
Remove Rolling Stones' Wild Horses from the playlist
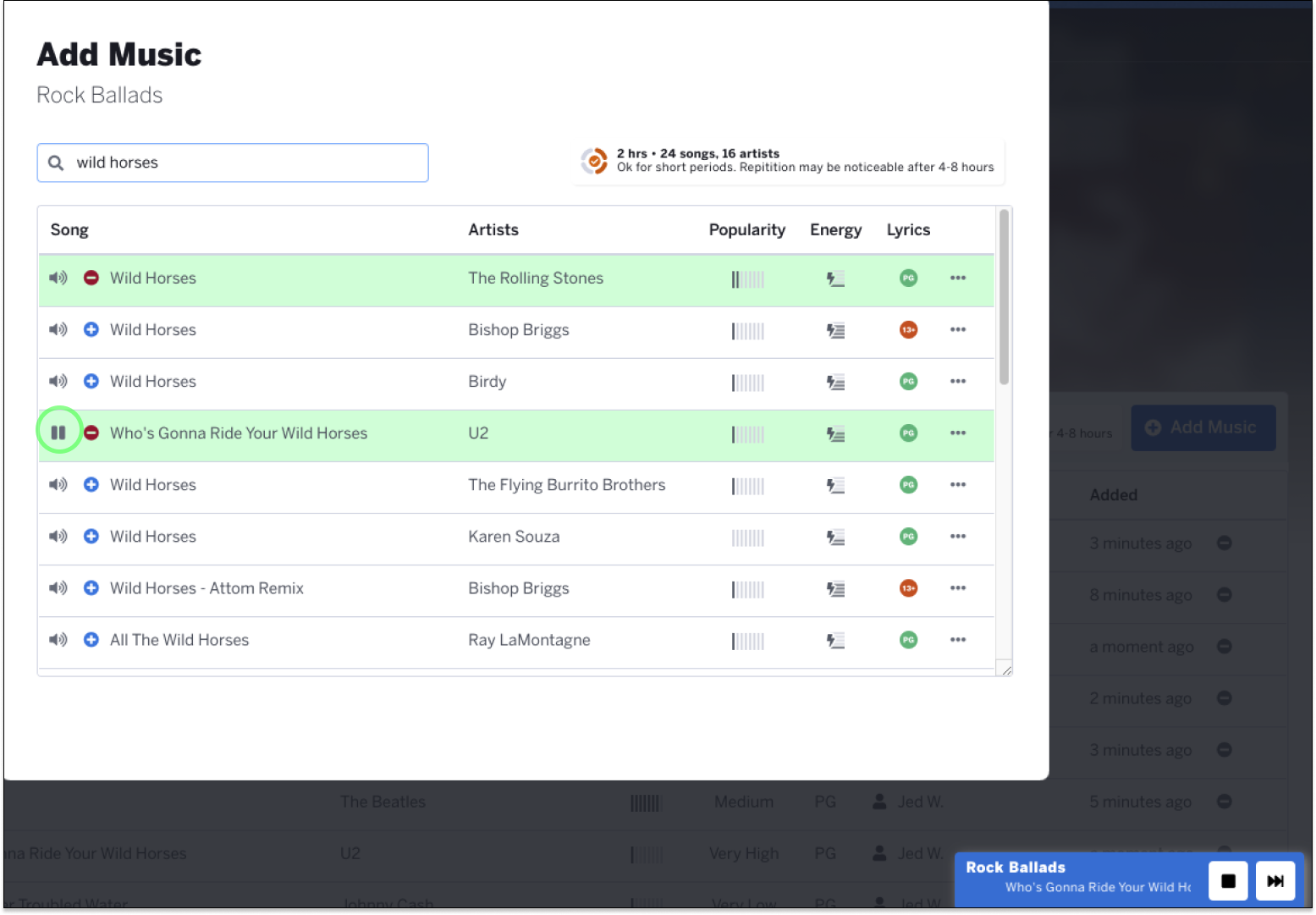pyautogui.click(x=91, y=278)
